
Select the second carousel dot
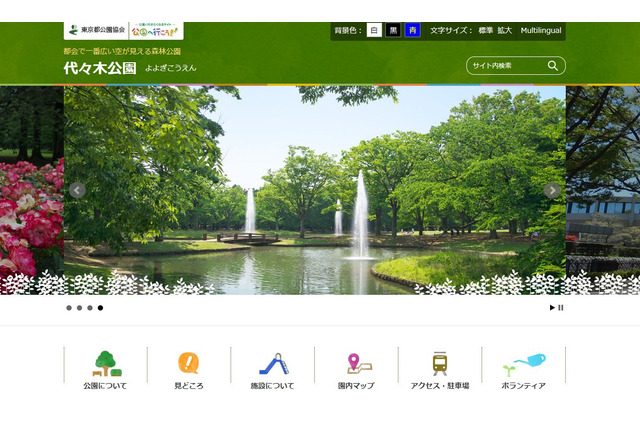click(79, 308)
